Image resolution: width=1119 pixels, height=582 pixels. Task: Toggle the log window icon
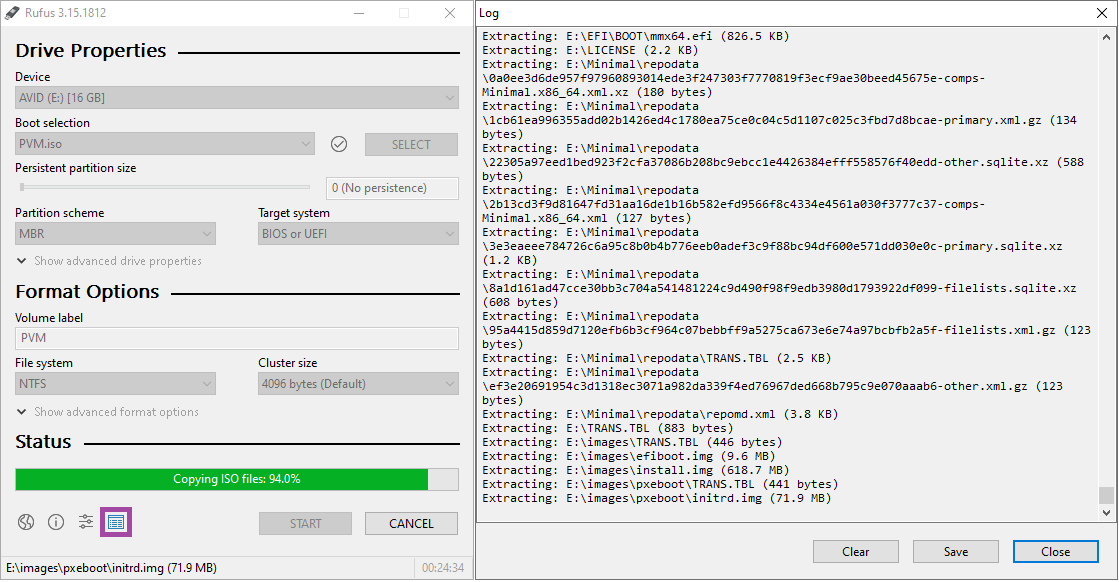click(x=116, y=522)
